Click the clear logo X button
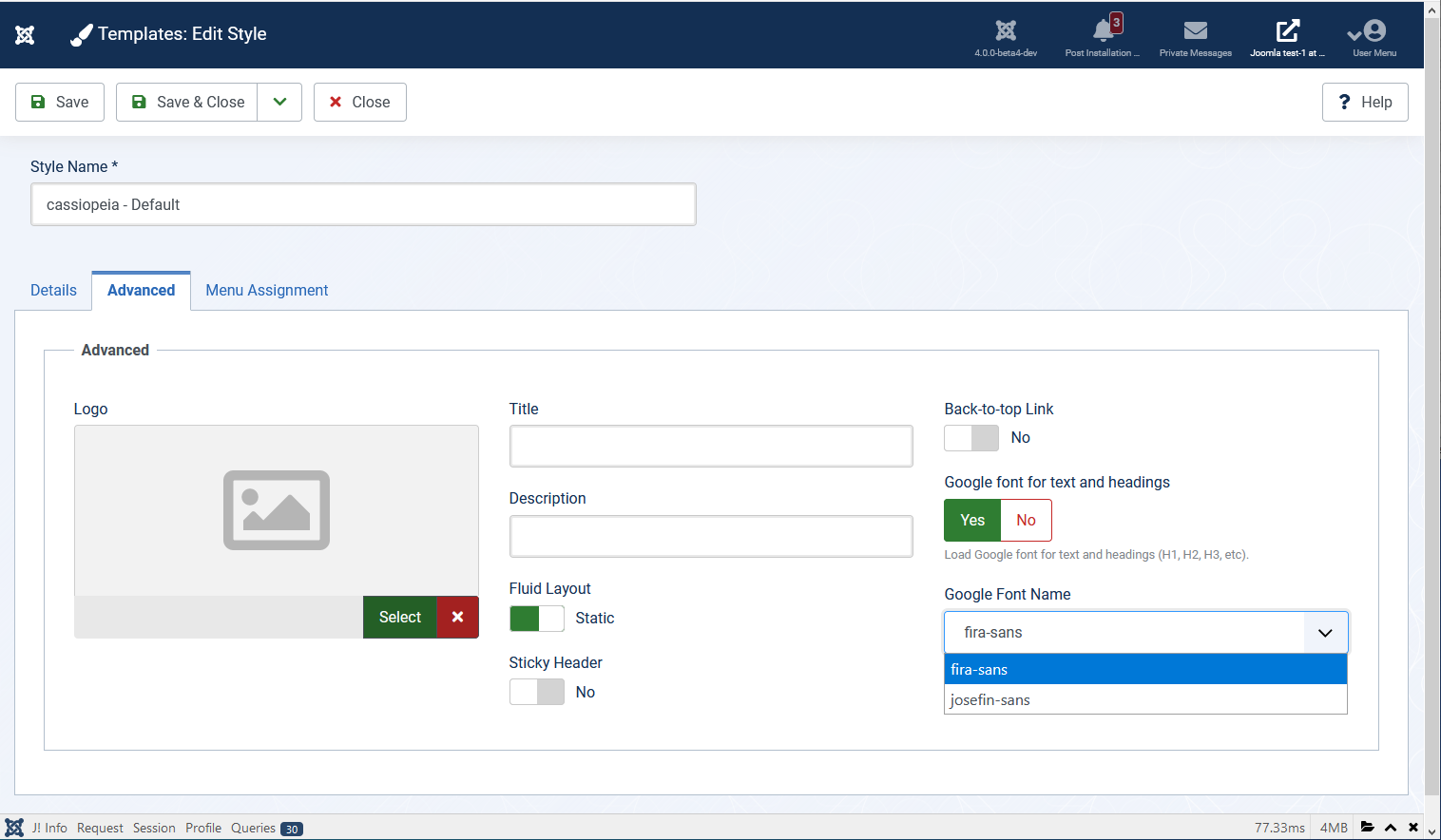1441x840 pixels. tap(457, 617)
